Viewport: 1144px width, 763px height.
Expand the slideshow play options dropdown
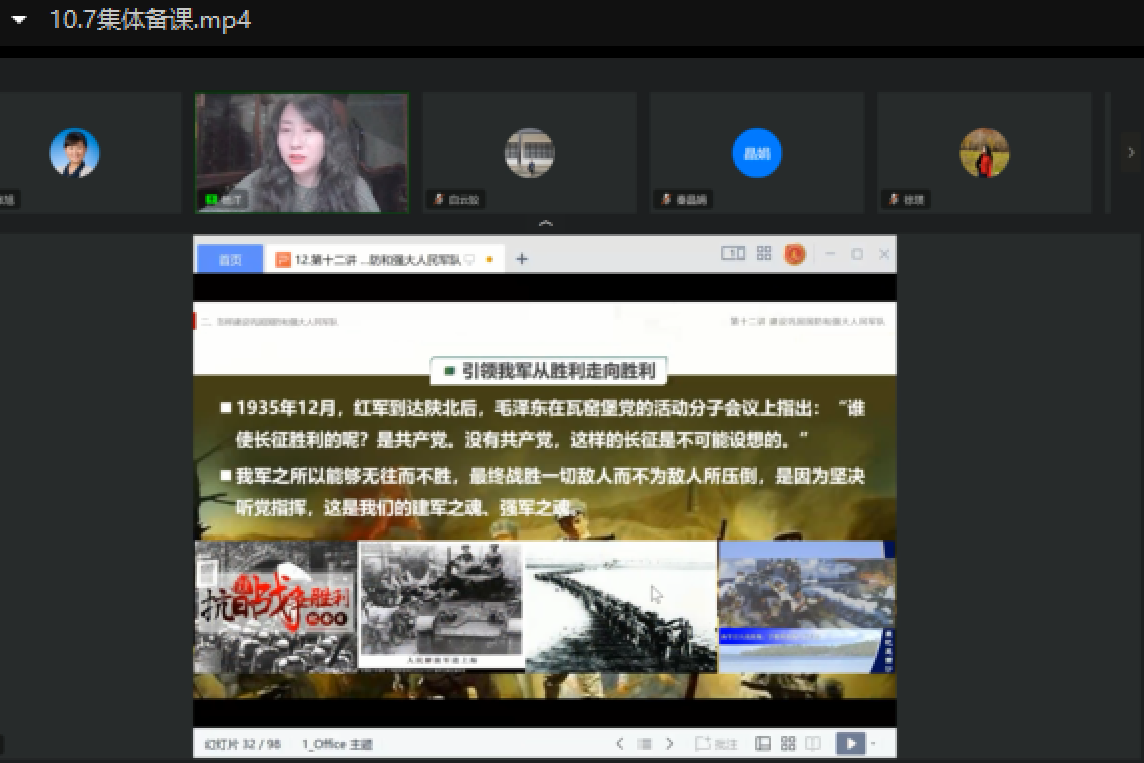(873, 744)
